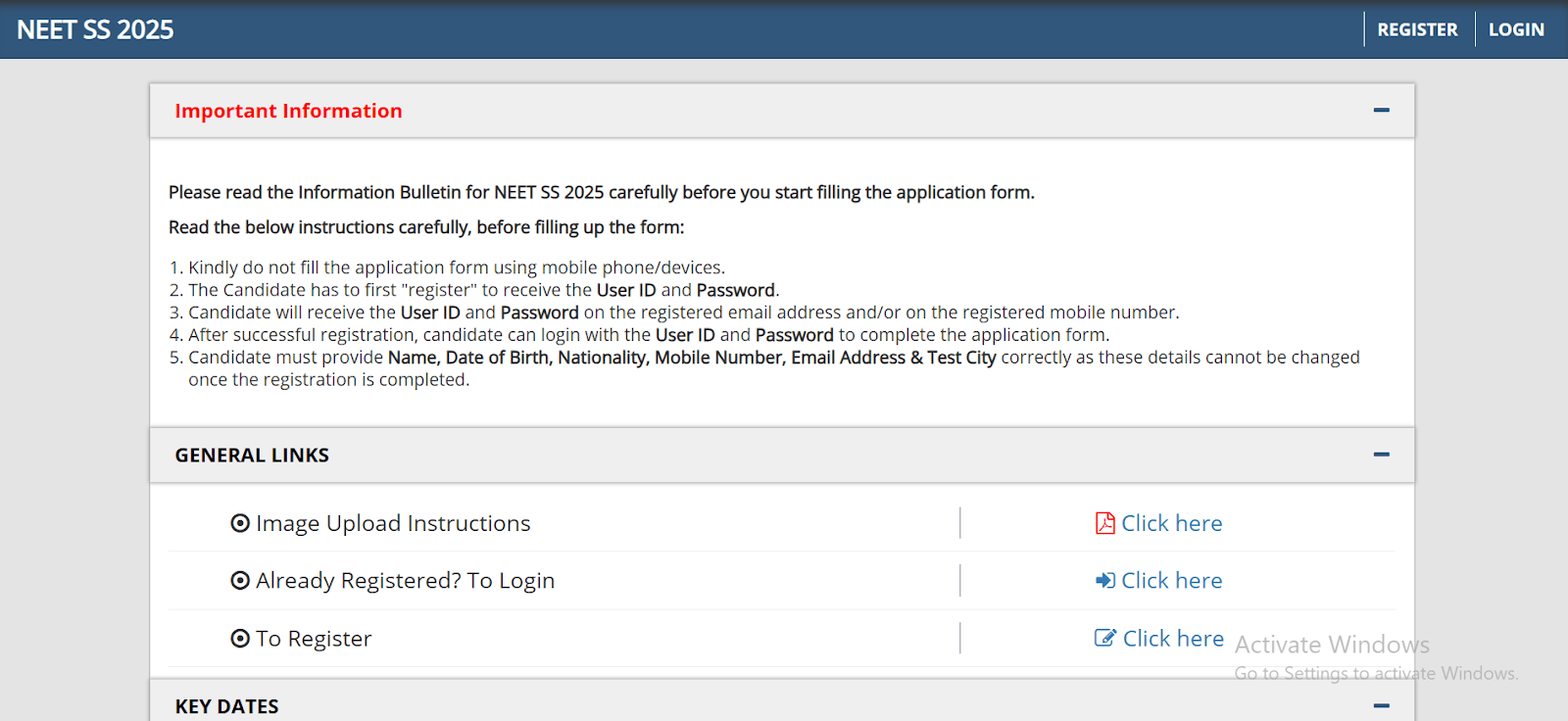Select the bullseye icon before To Register
Screen dimensions: 1568x721
240,638
